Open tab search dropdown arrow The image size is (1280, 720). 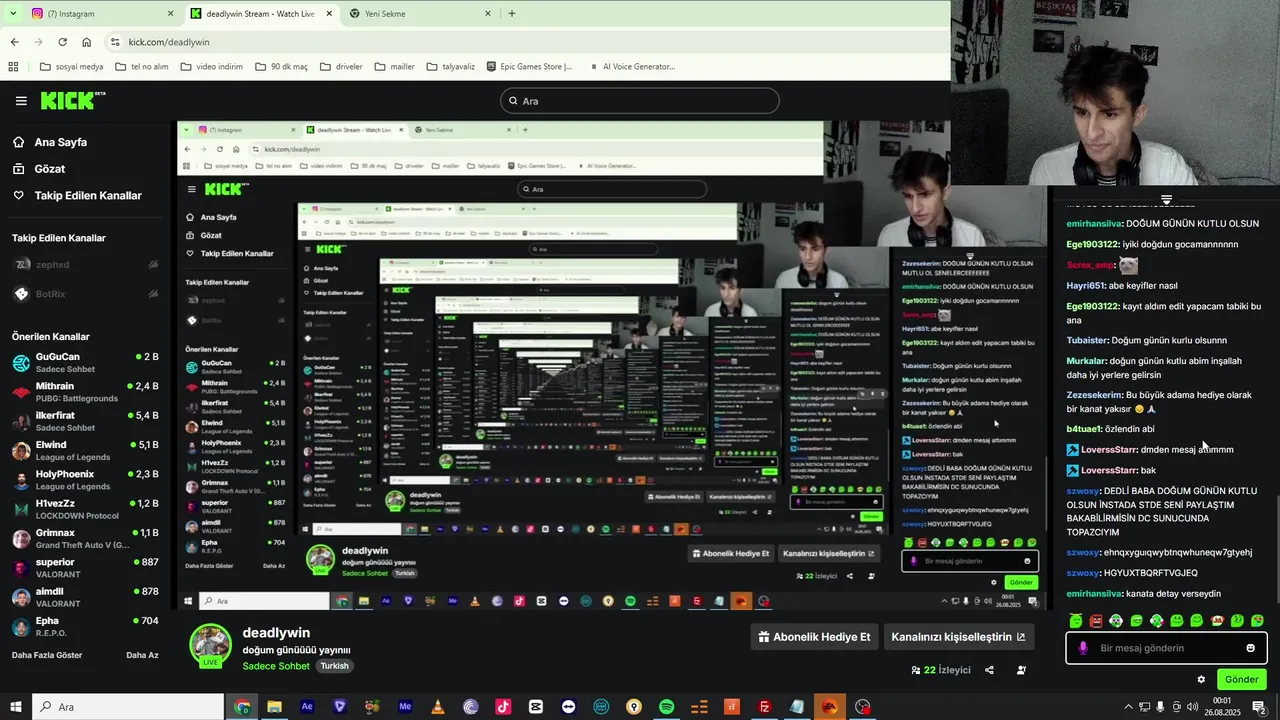tap(13, 14)
